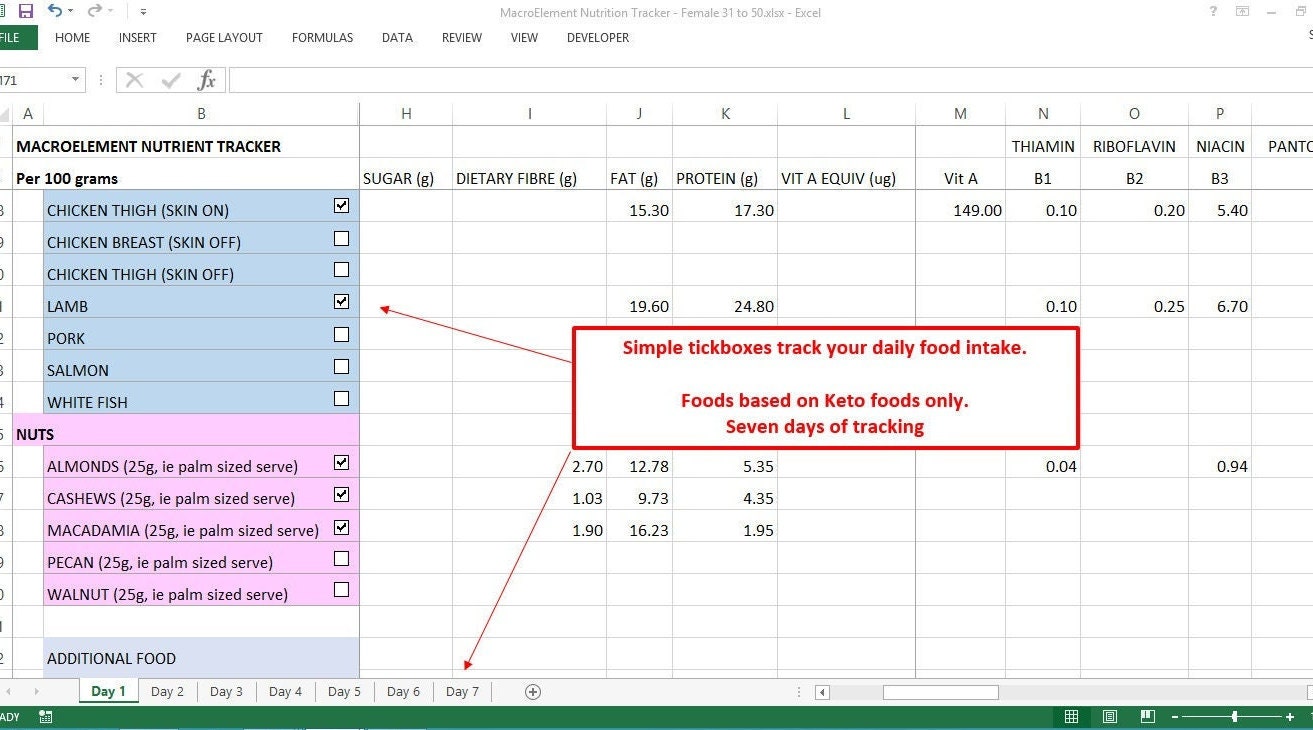Select the NUTS category header cell
This screenshot has width=1313, height=730.
pyautogui.click(x=186, y=434)
